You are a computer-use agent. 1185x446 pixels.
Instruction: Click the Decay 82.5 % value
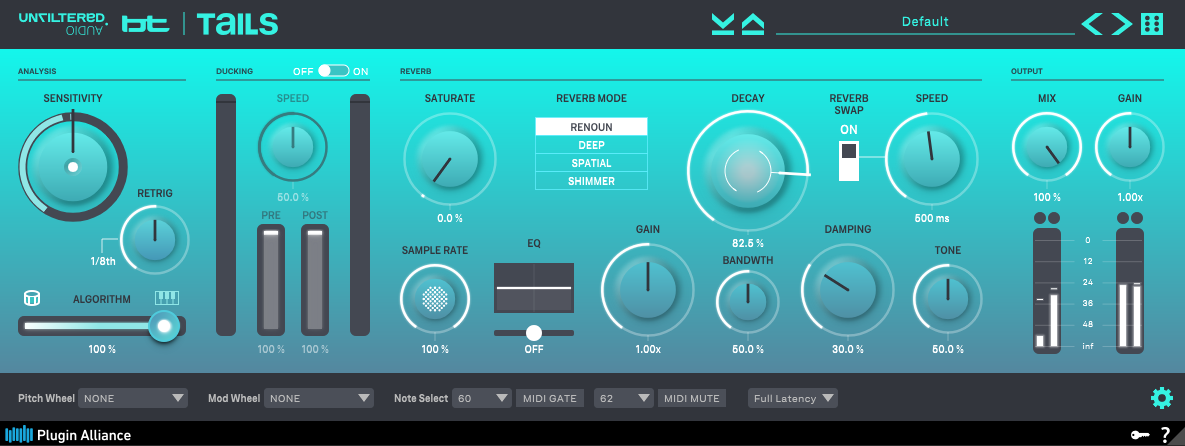click(x=747, y=243)
